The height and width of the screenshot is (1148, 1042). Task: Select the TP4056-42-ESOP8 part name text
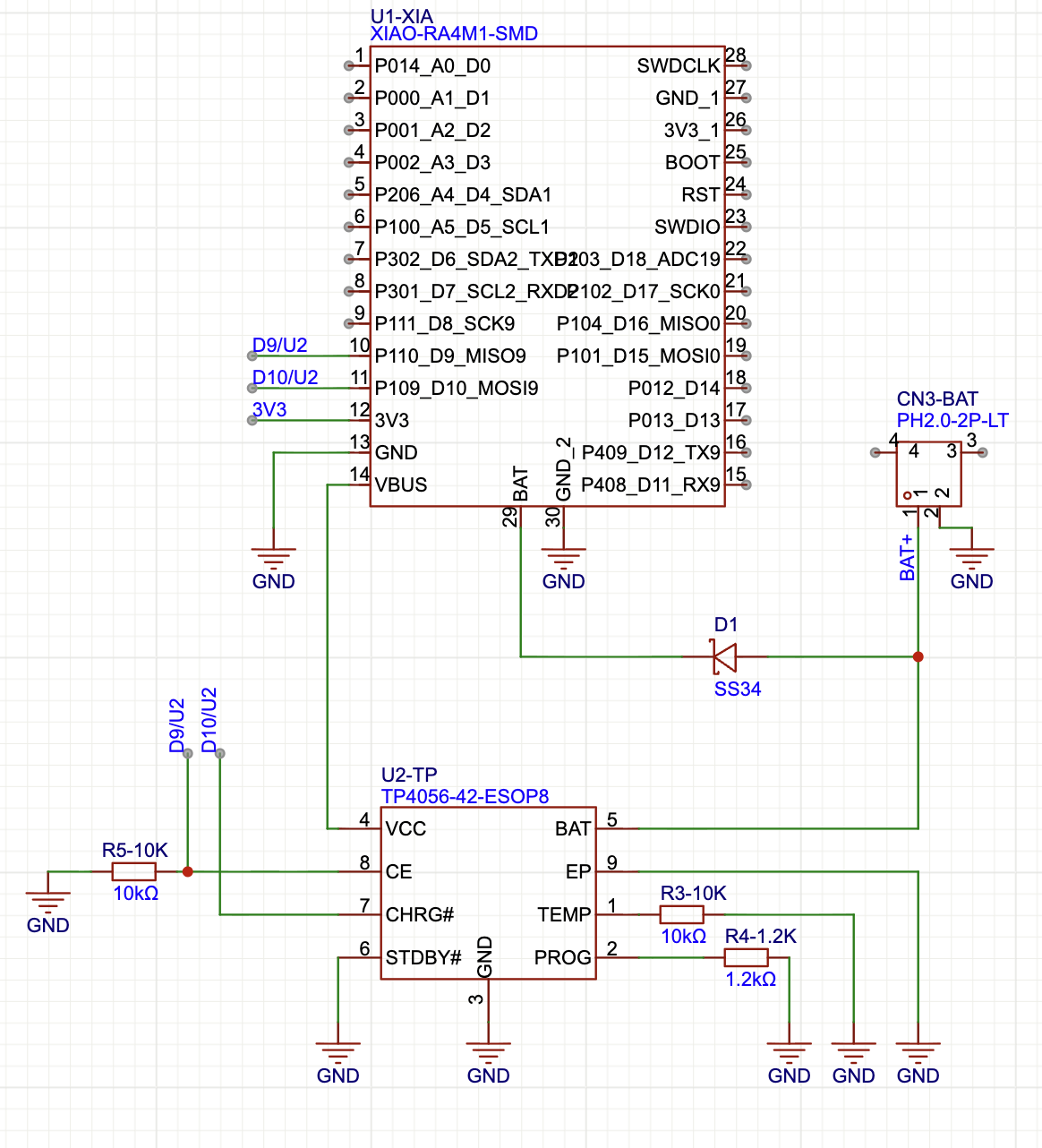(465, 796)
